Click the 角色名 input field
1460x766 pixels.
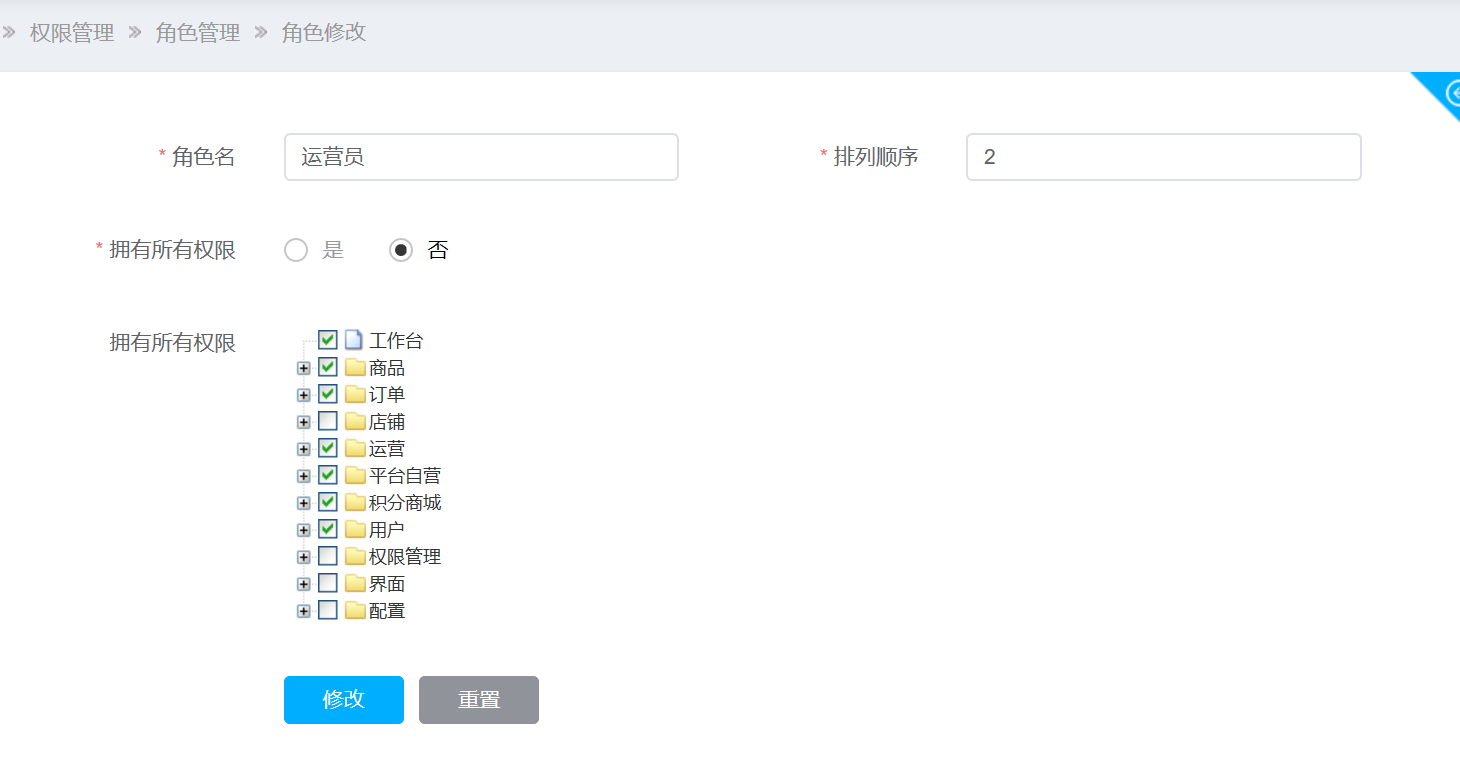[x=481, y=157]
